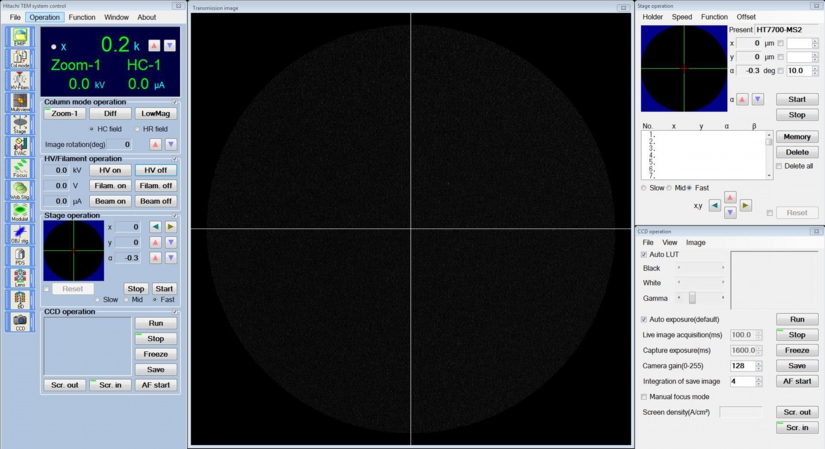Click the Multi-view icon in sidebar

pos(19,102)
